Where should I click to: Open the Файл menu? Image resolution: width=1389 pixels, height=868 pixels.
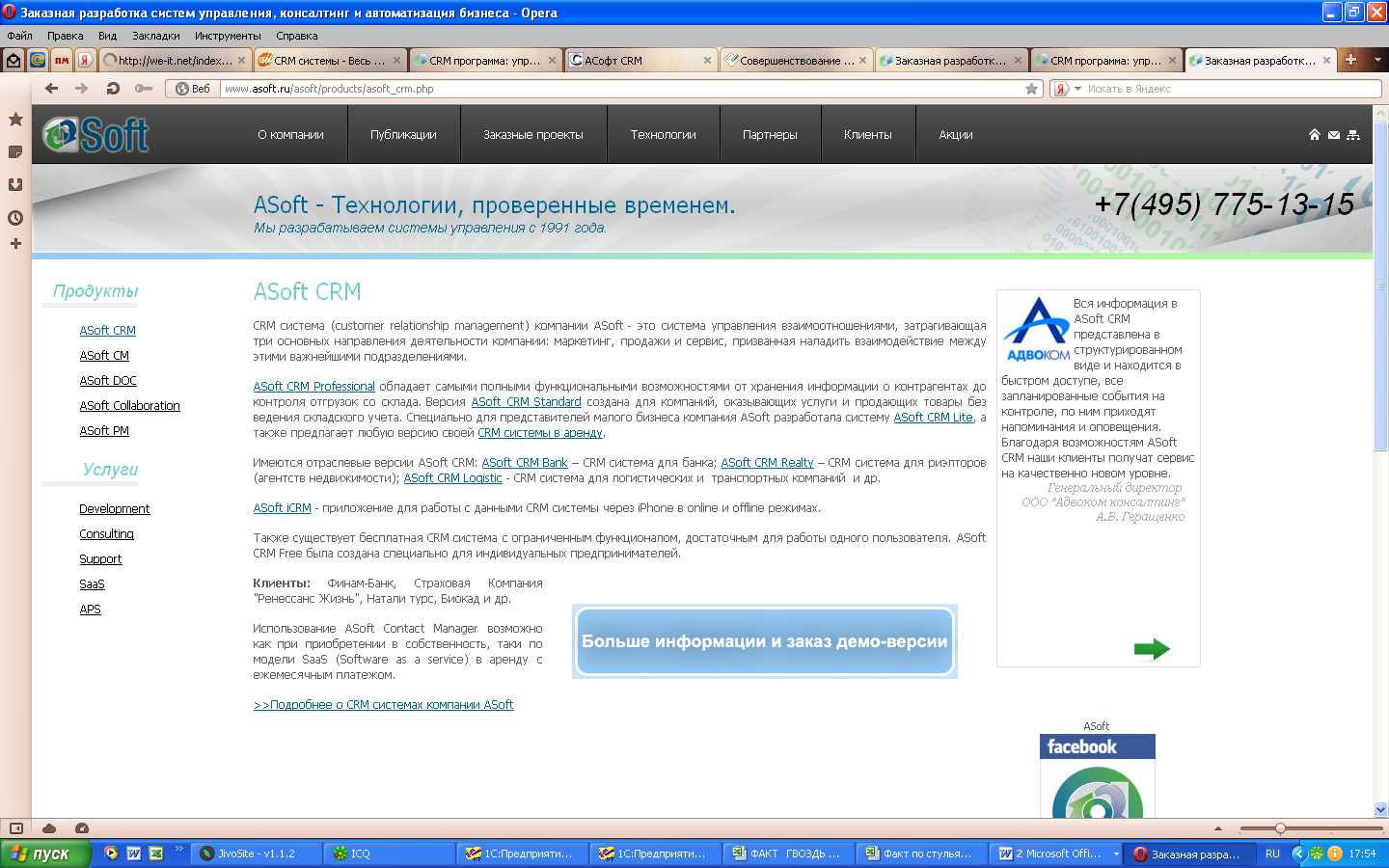coord(19,36)
